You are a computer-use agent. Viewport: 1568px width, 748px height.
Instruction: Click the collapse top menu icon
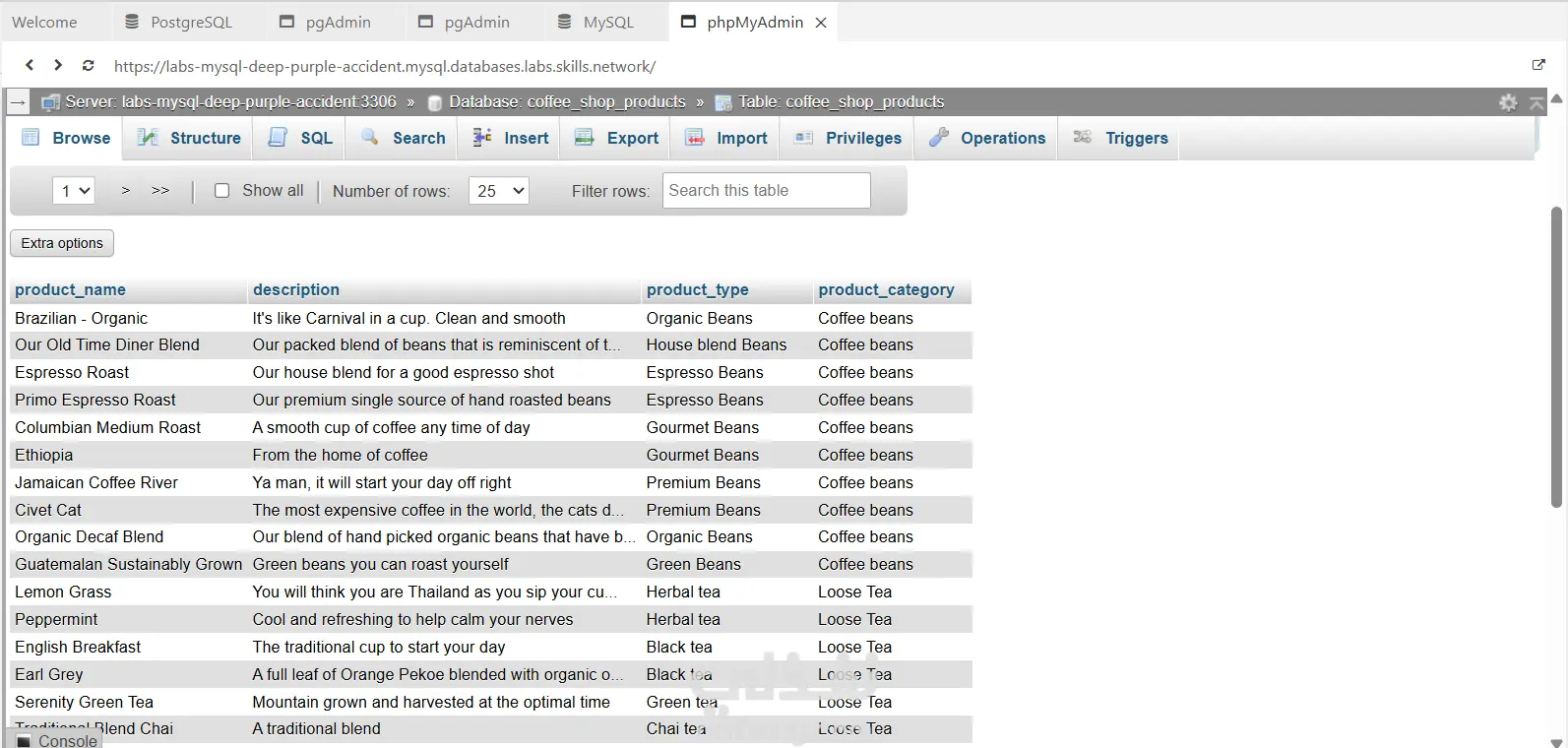pos(1537,102)
